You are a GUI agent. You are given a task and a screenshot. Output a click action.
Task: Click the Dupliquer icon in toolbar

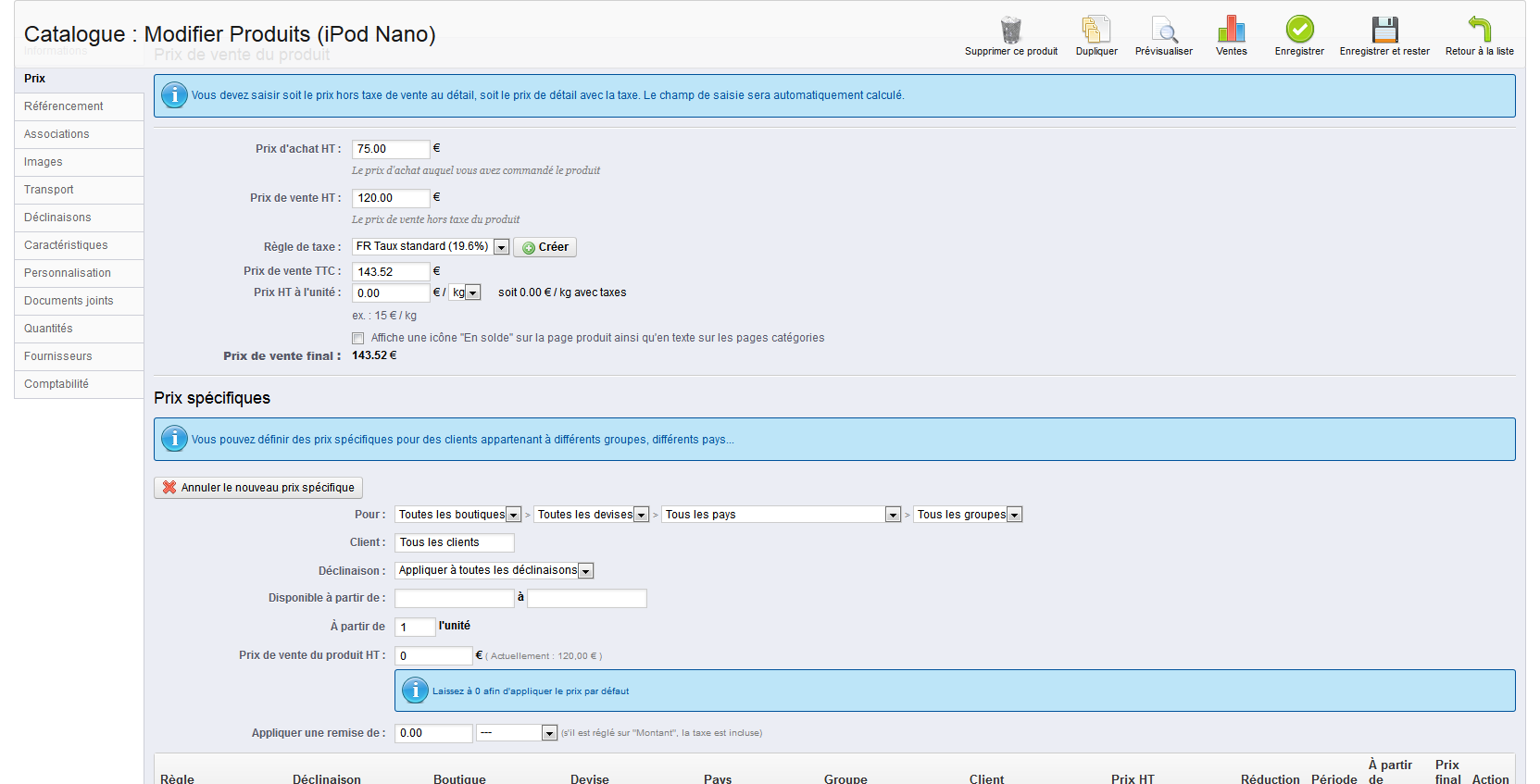1096,30
